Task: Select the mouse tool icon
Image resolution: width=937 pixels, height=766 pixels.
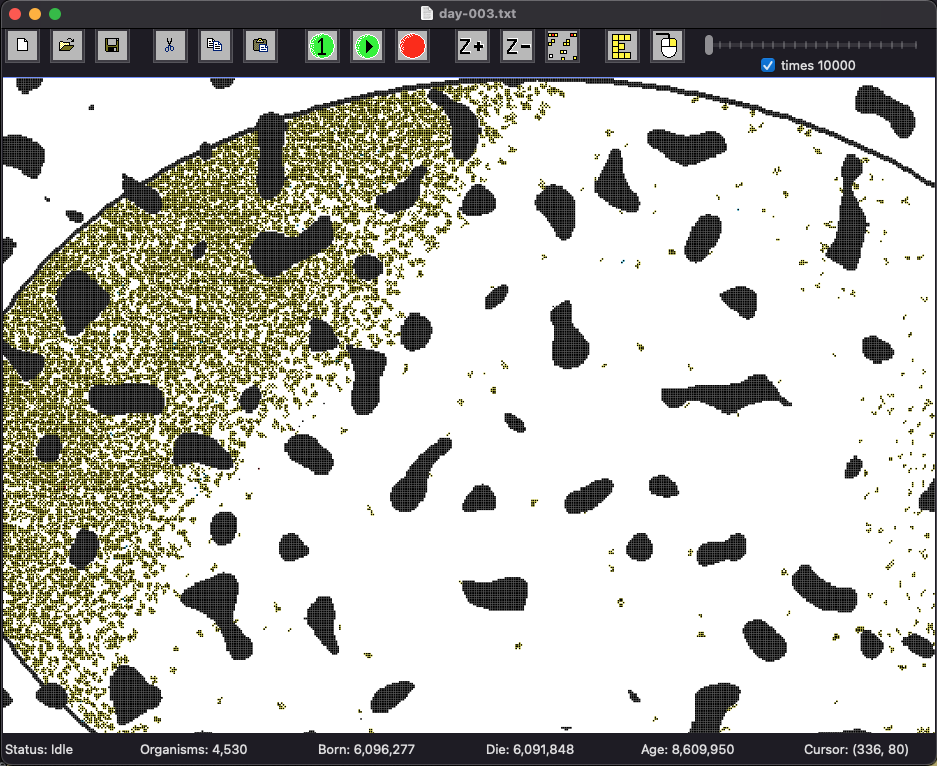Action: (667, 46)
